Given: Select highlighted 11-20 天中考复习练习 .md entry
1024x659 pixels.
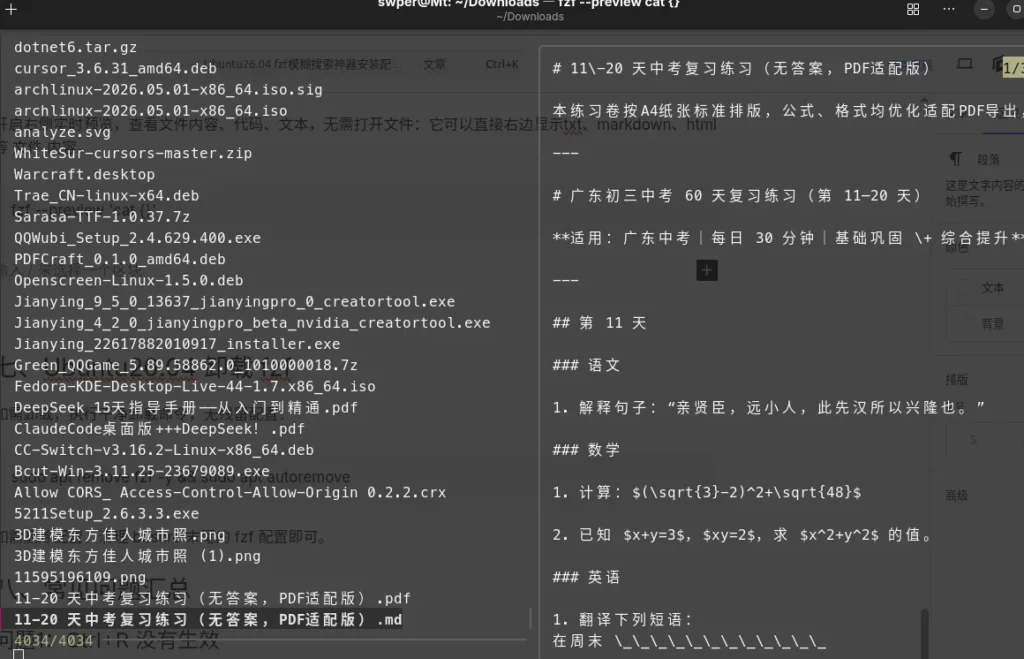Looking at the screenshot, I should pyautogui.click(x=208, y=619).
